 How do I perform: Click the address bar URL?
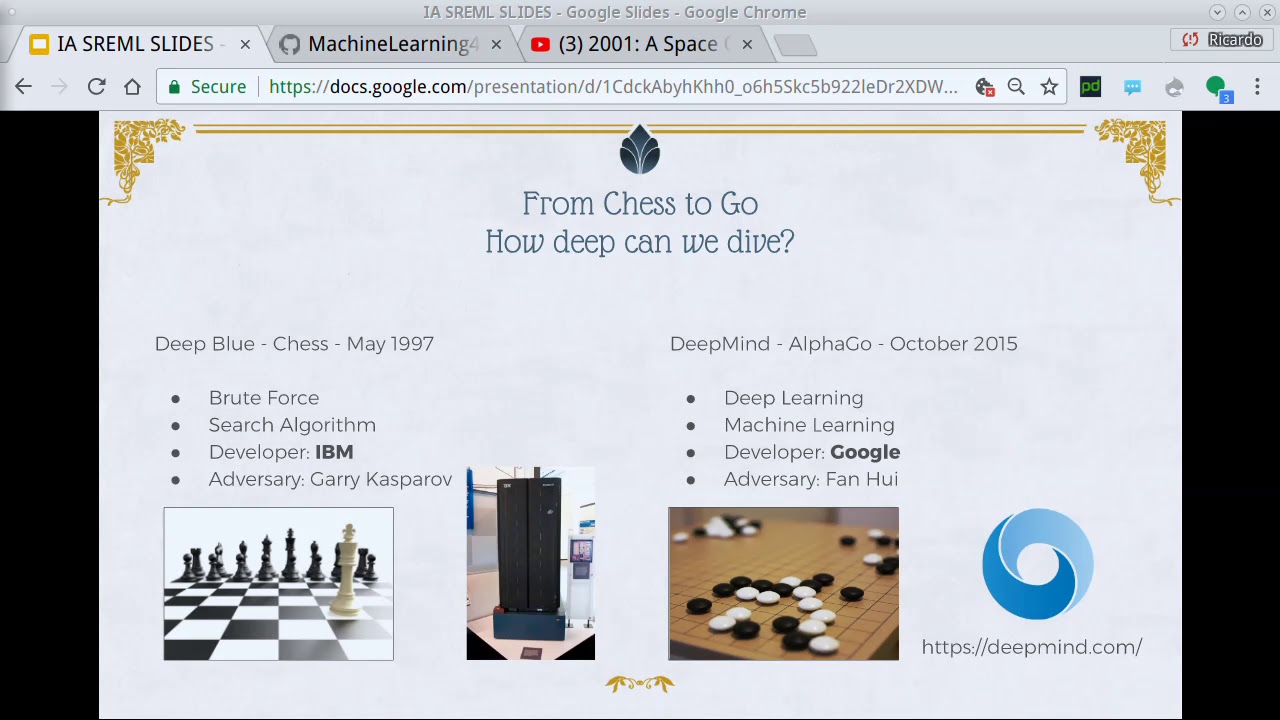pos(613,87)
